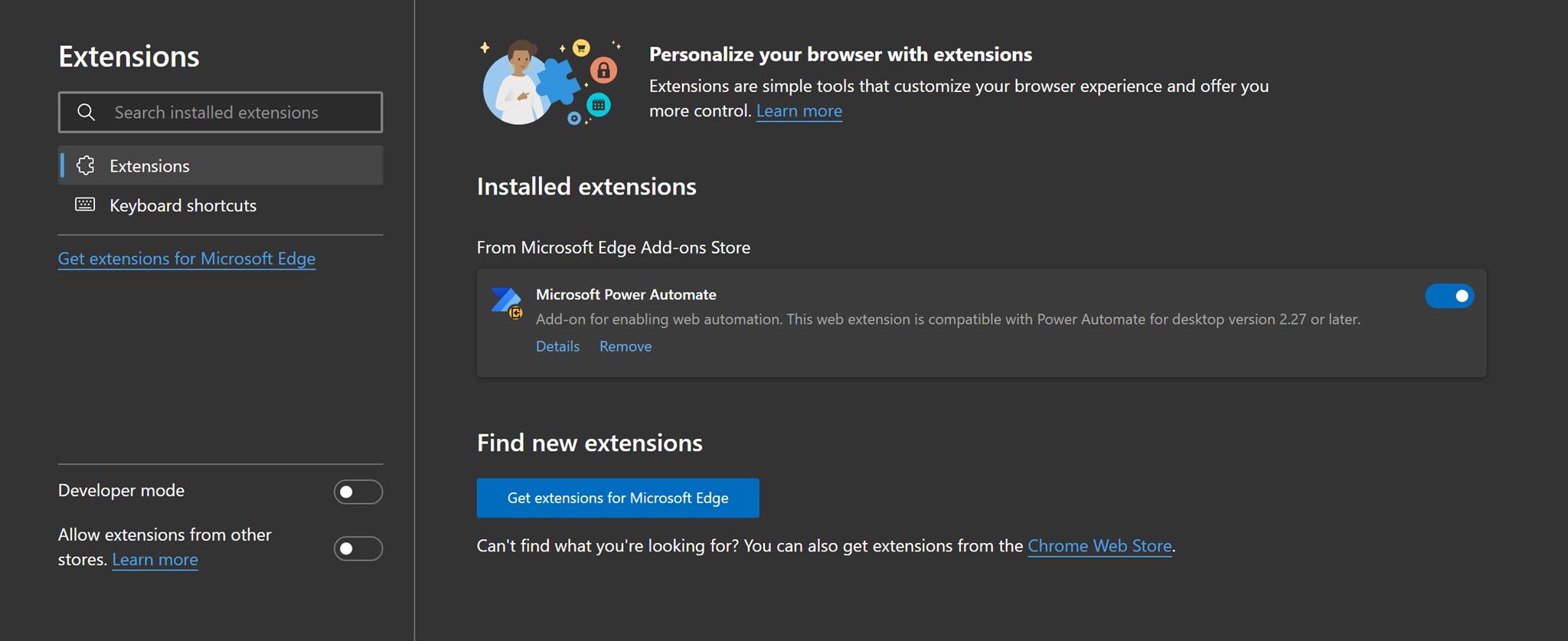
Task: Click the Add-on for enabling web automation description
Action: [x=948, y=319]
